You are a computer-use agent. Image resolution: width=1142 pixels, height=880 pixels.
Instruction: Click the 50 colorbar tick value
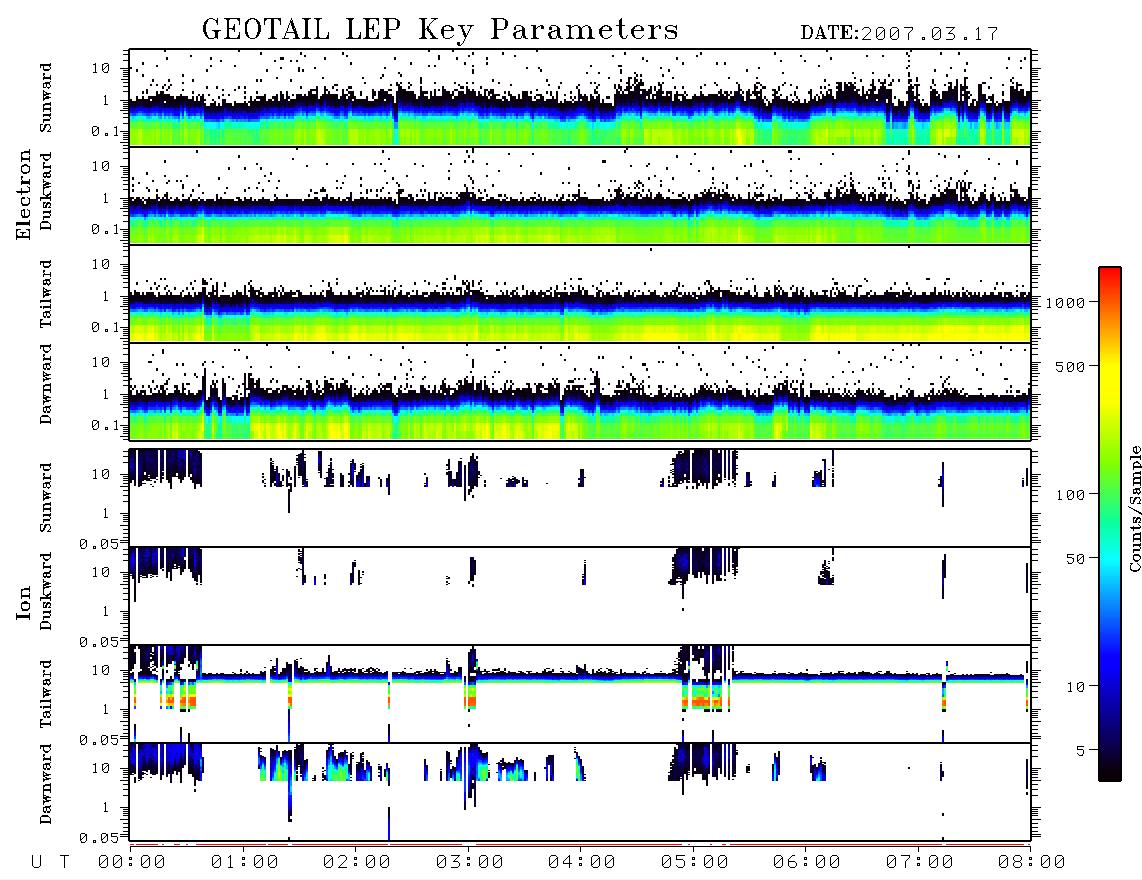point(1075,559)
